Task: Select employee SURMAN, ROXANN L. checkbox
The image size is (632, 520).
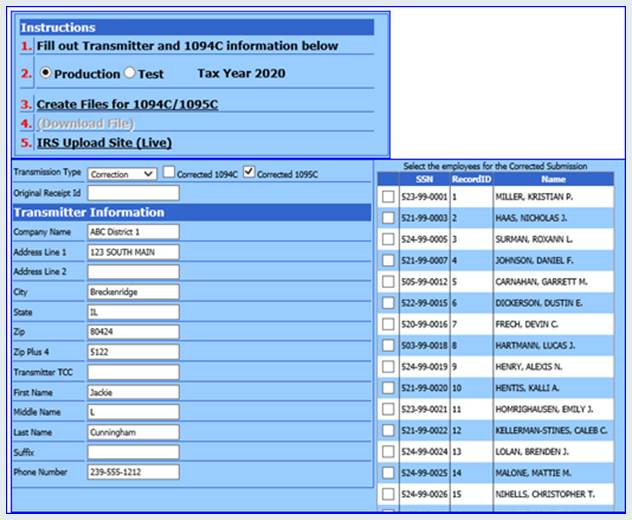Action: coord(388,239)
